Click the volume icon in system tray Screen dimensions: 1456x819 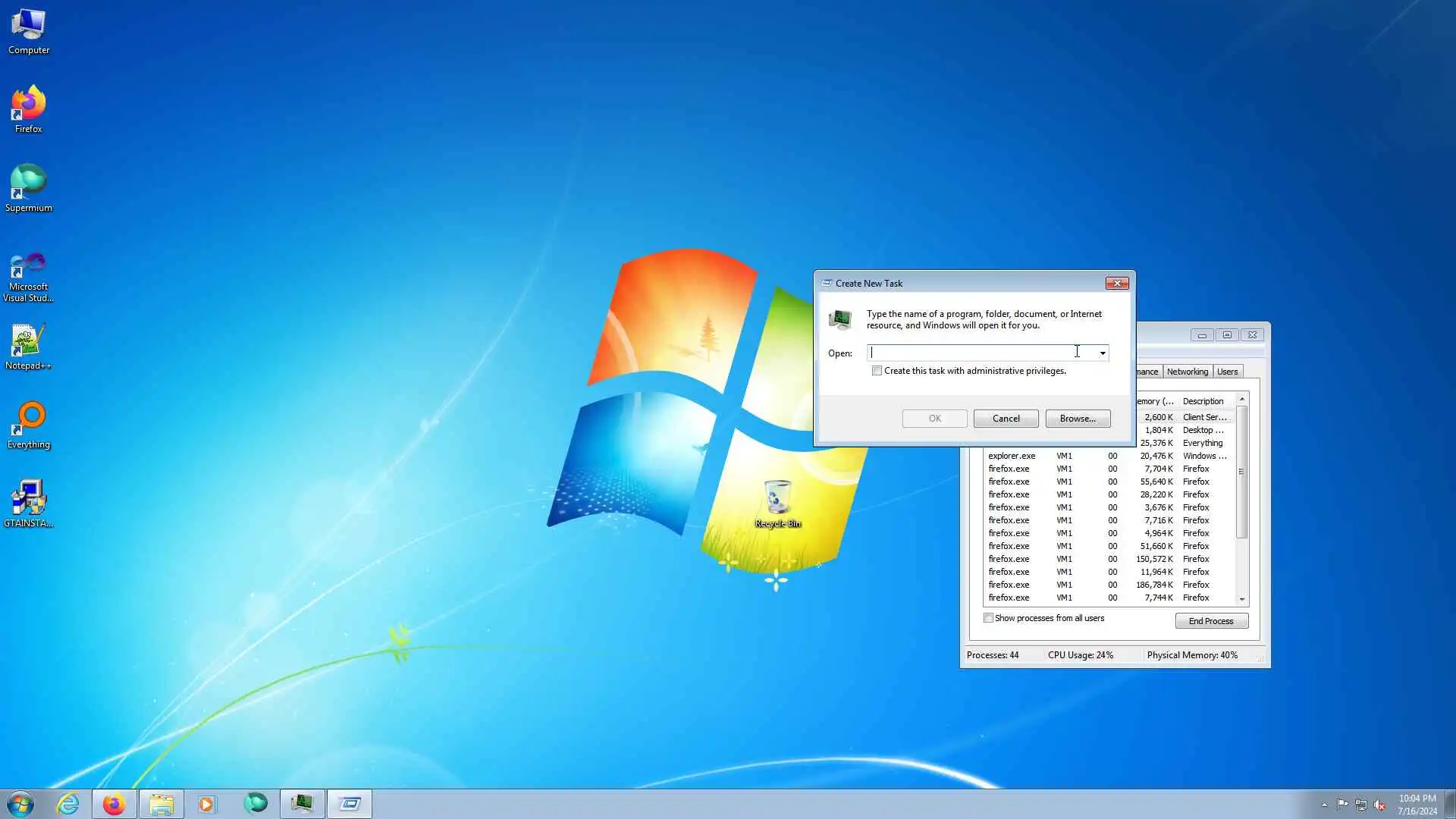point(1379,805)
